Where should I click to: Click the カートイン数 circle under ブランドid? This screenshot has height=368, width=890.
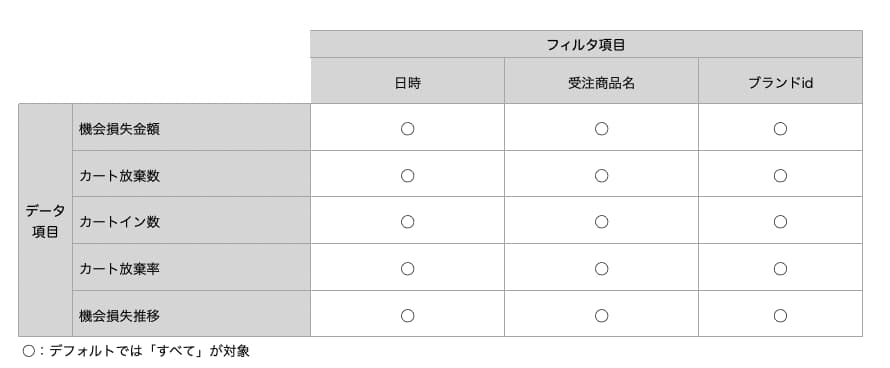[x=780, y=222]
